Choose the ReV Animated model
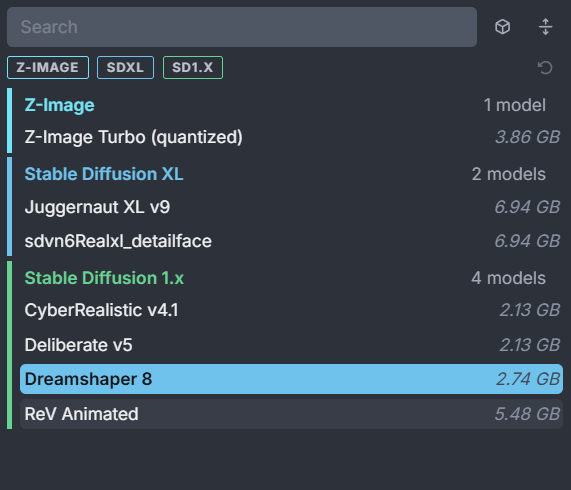The image size is (571, 490). [291, 414]
